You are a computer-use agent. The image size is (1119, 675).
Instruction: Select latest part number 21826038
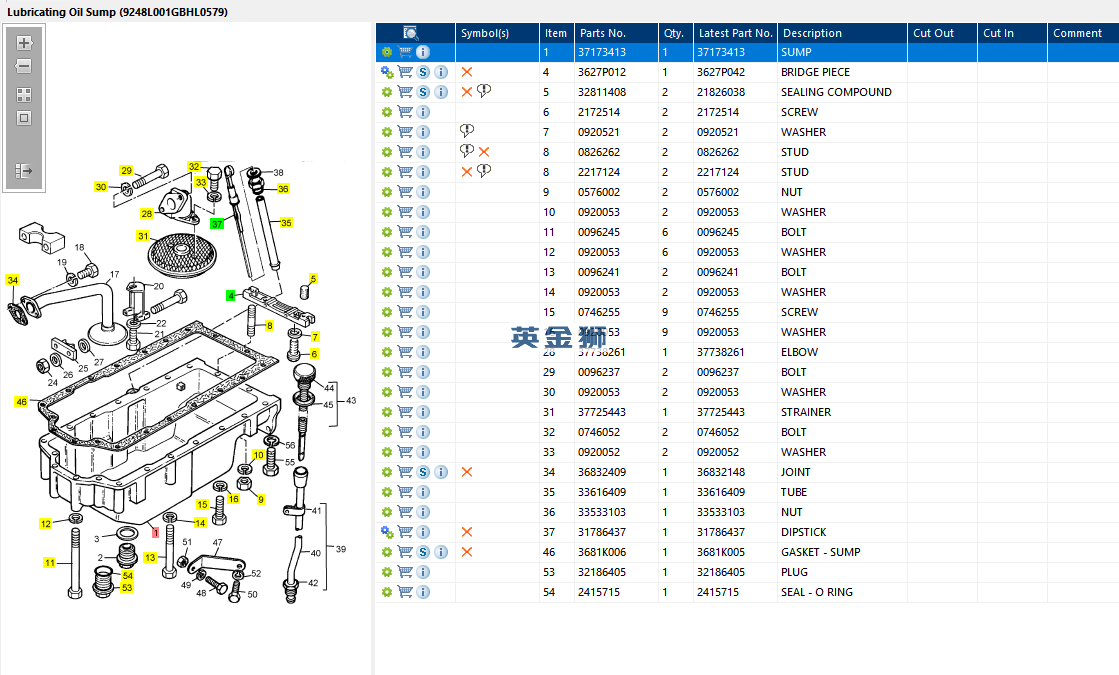[735, 92]
